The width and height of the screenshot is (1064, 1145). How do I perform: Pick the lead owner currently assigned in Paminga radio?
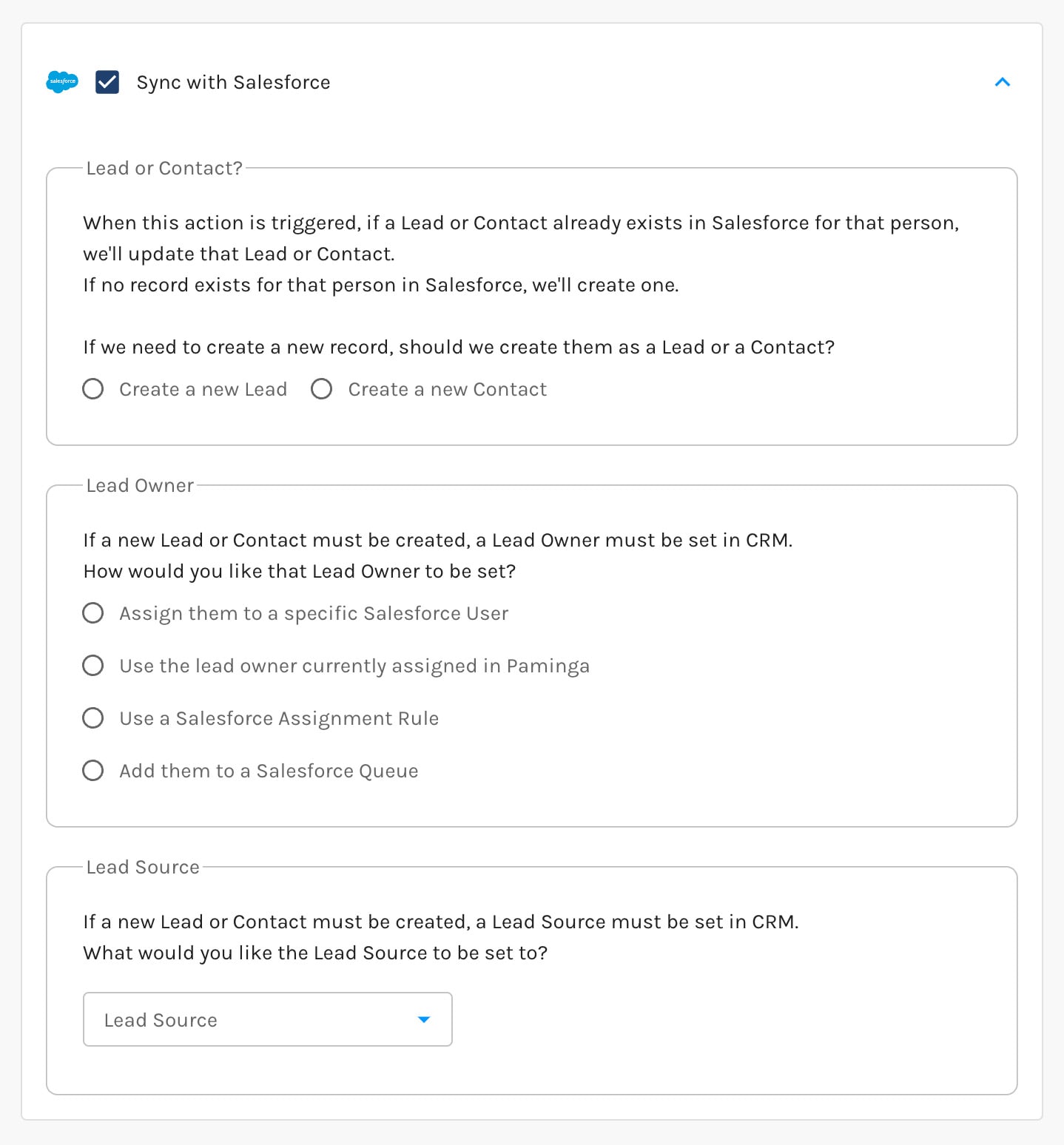click(x=93, y=666)
